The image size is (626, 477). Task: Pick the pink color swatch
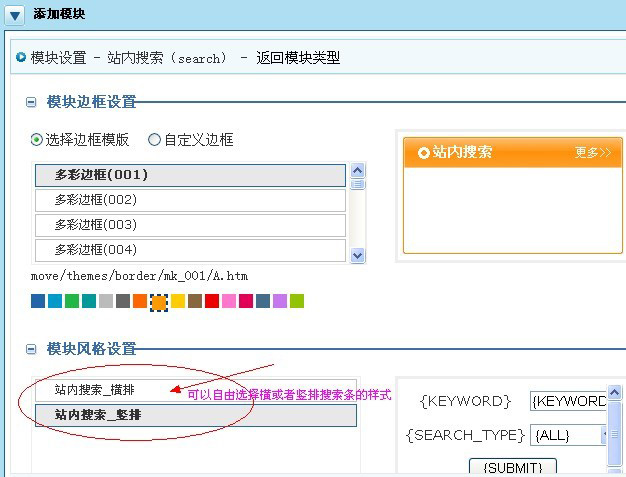click(x=229, y=301)
